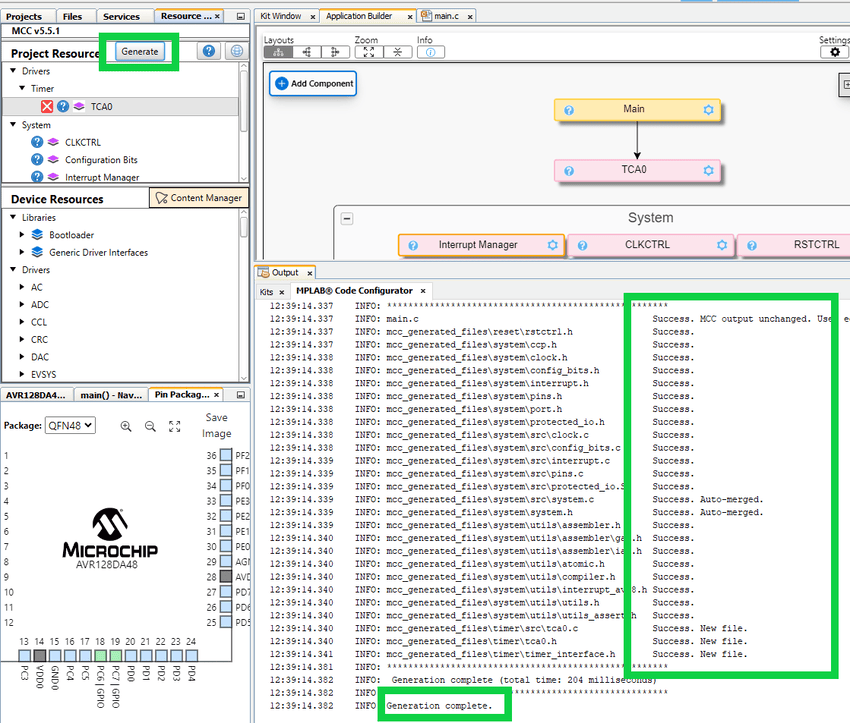Expand the Bootloader library node
850x723 pixels.
tap(23, 235)
